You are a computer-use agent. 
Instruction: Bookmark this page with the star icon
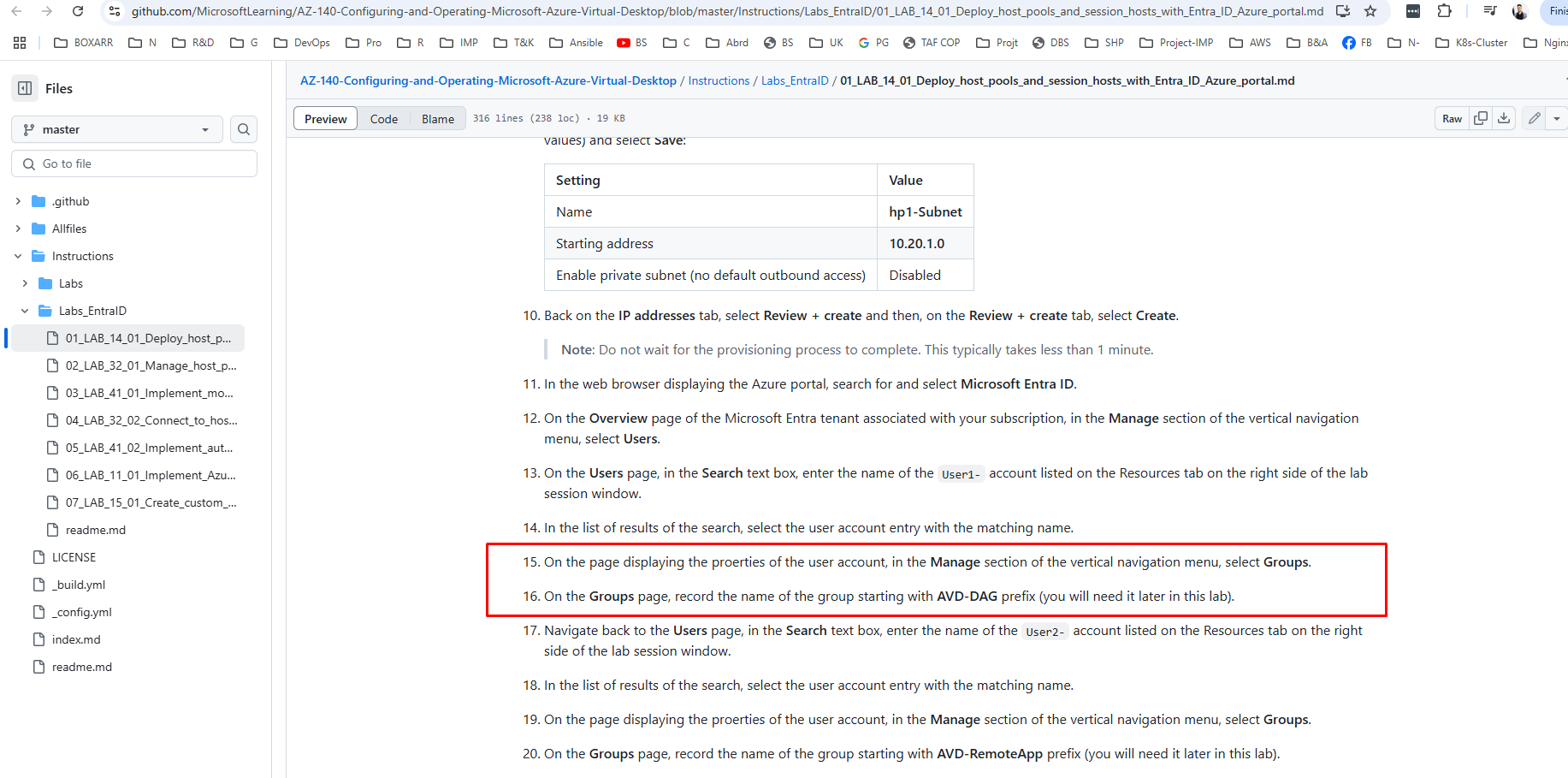point(1370,11)
